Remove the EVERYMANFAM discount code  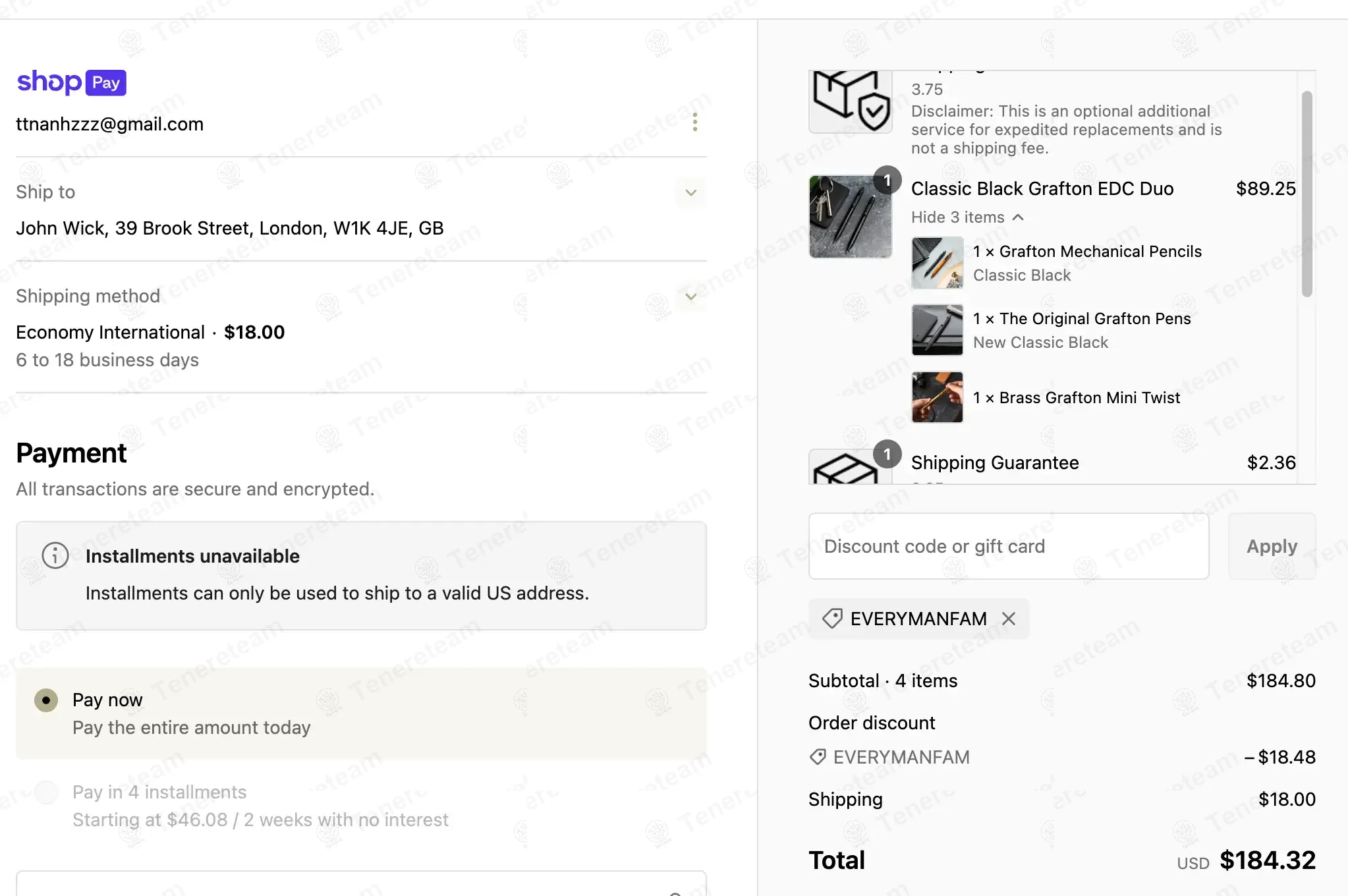pyautogui.click(x=1009, y=619)
